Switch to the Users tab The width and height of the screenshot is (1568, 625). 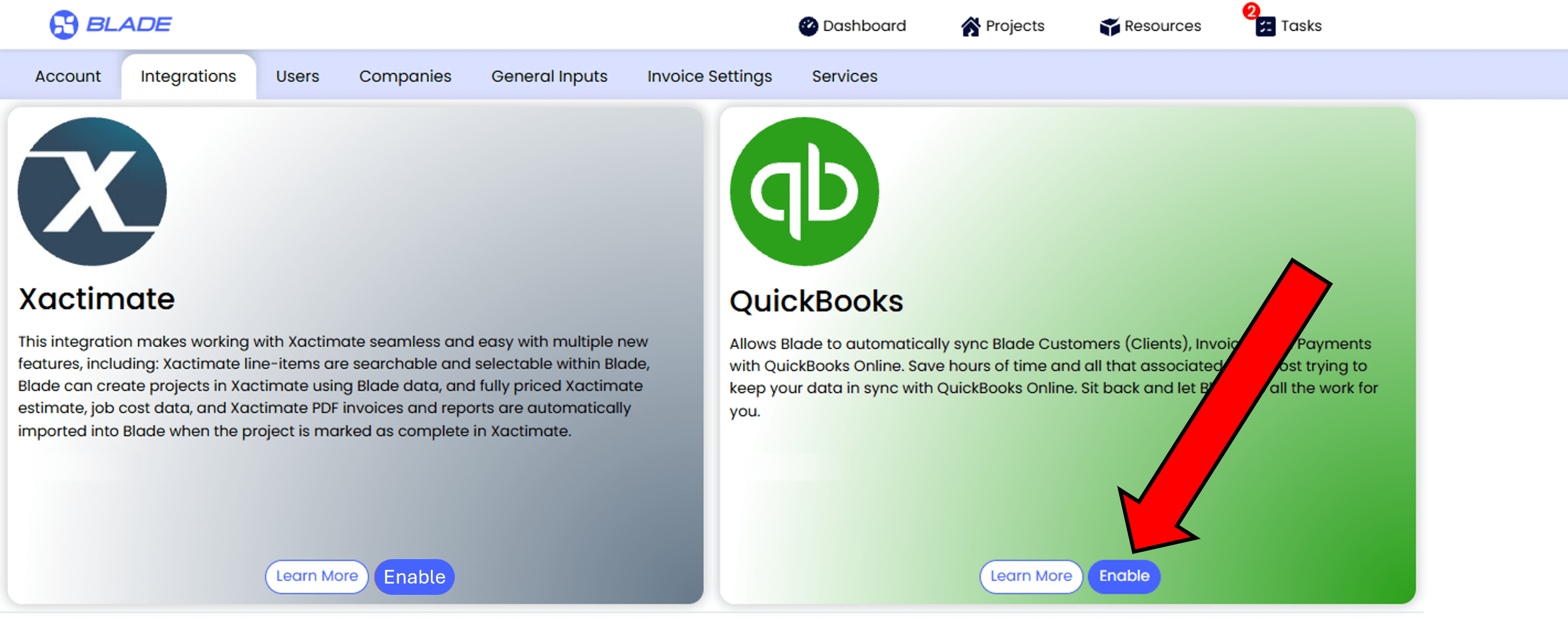click(x=297, y=76)
